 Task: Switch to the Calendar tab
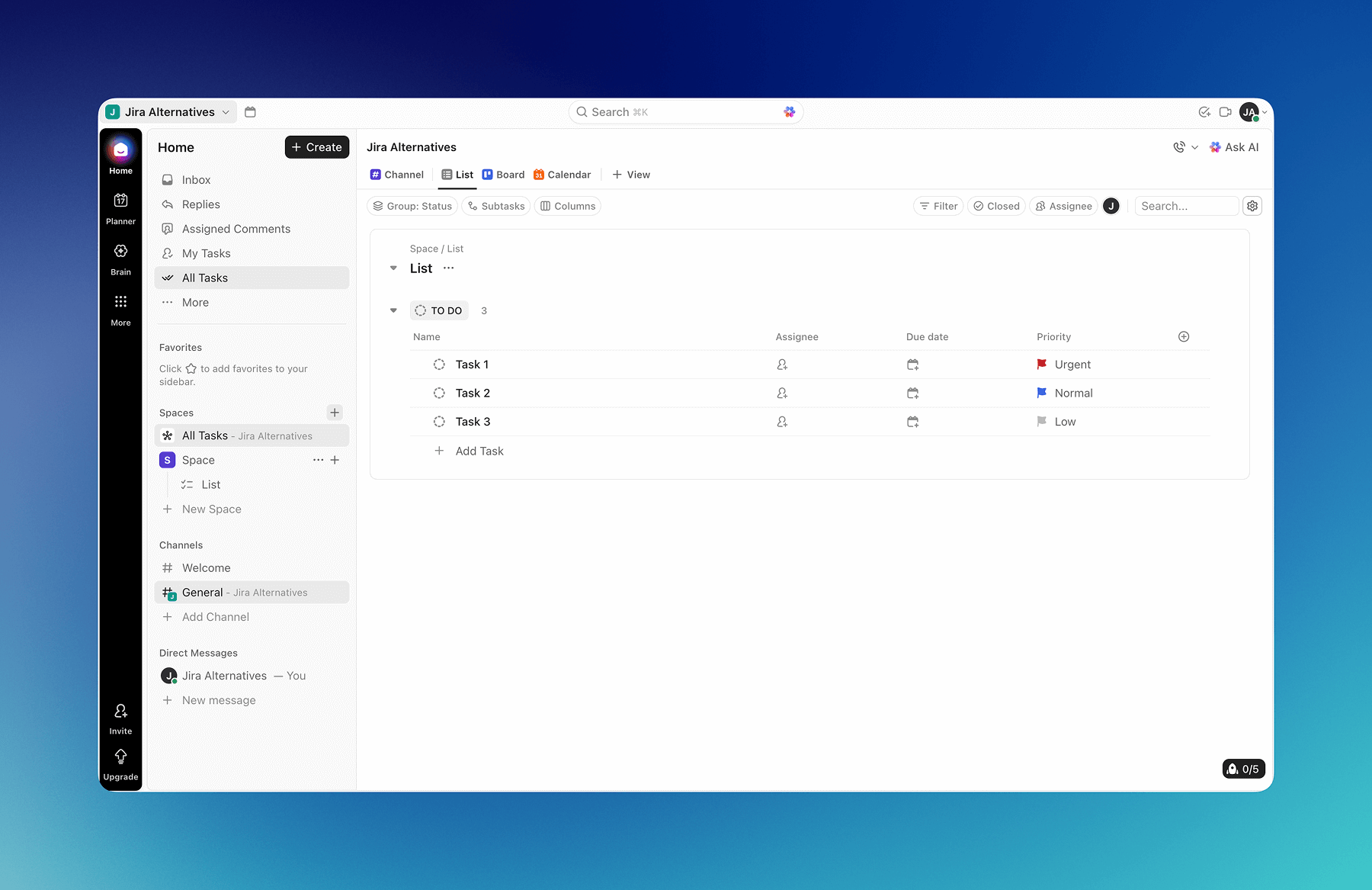[x=562, y=175]
